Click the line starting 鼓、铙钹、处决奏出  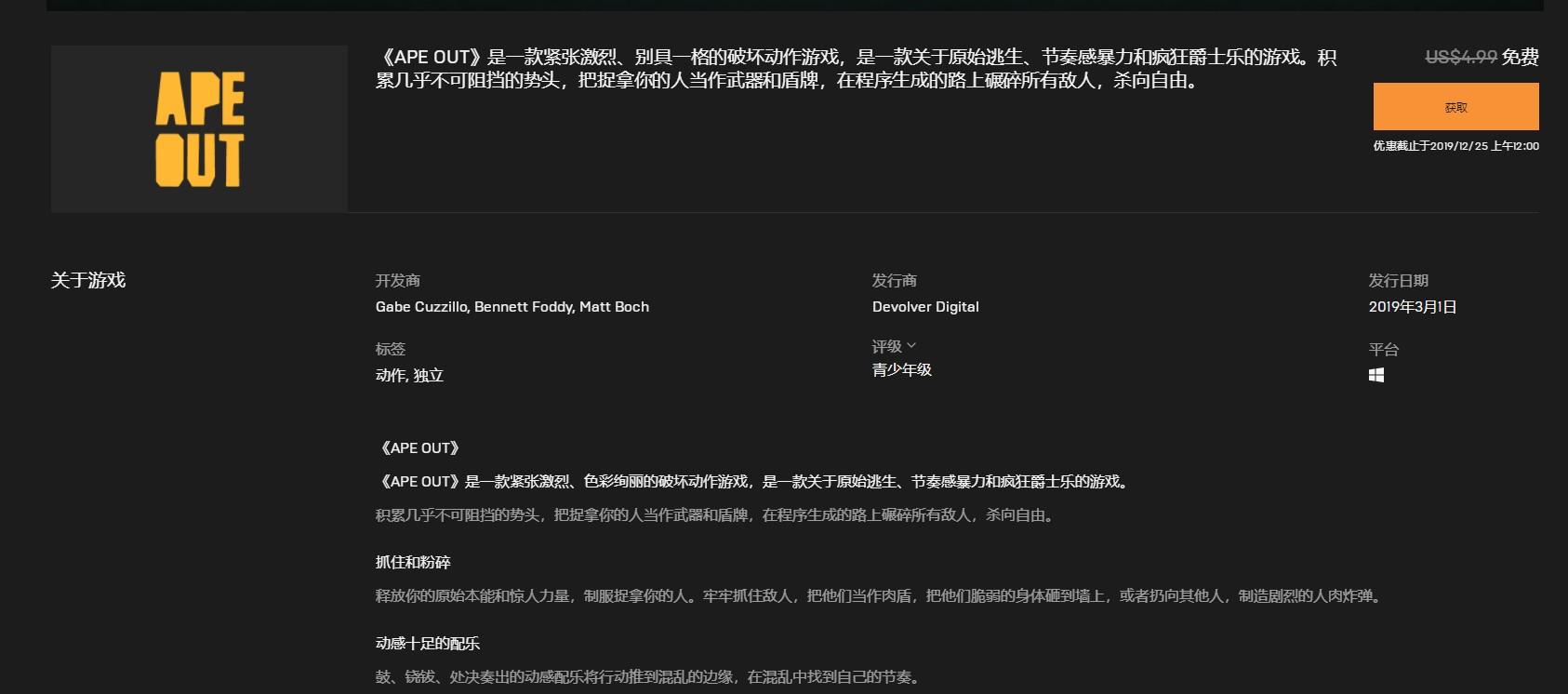tap(648, 676)
